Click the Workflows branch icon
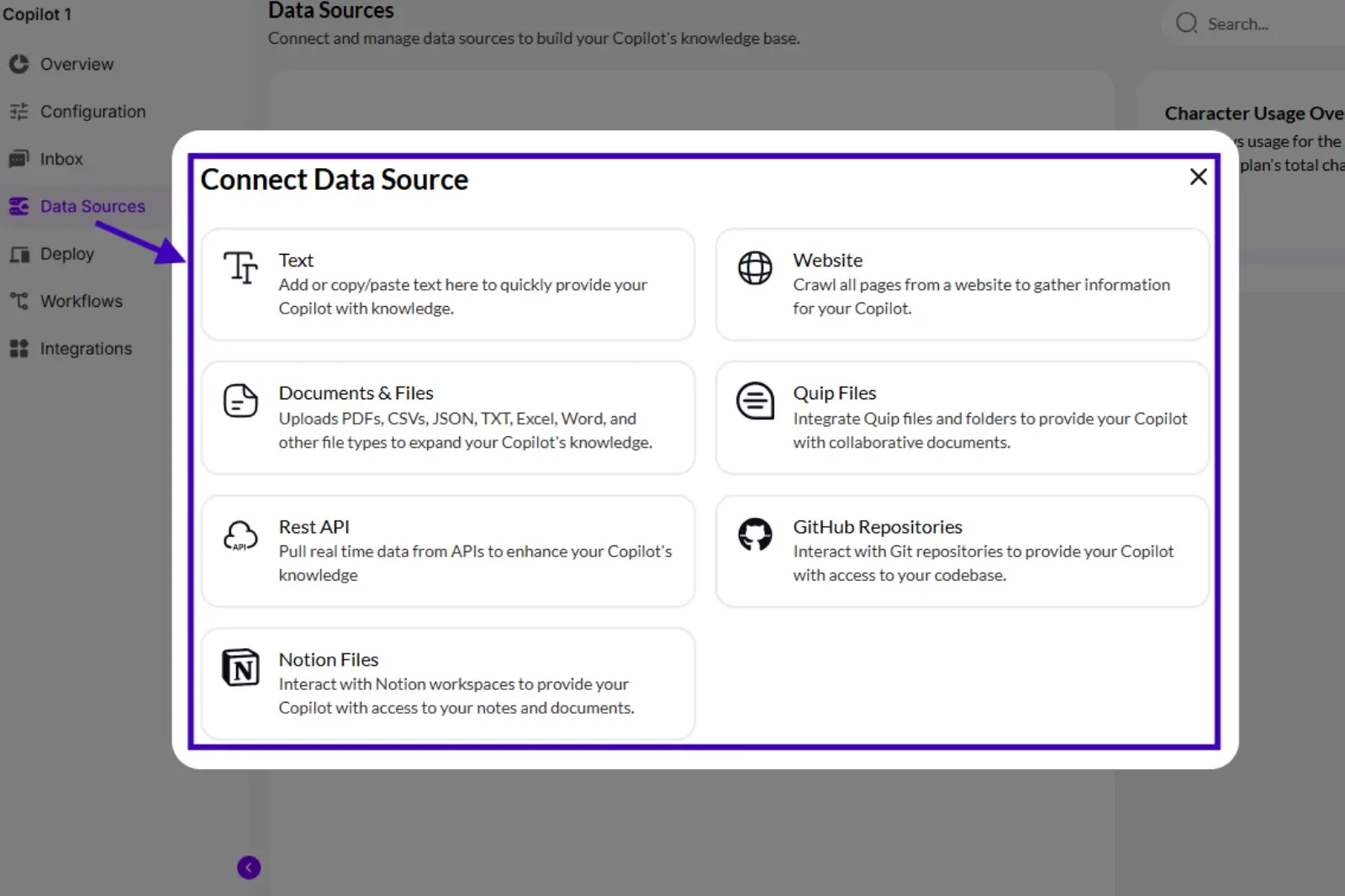1345x896 pixels. 18,301
